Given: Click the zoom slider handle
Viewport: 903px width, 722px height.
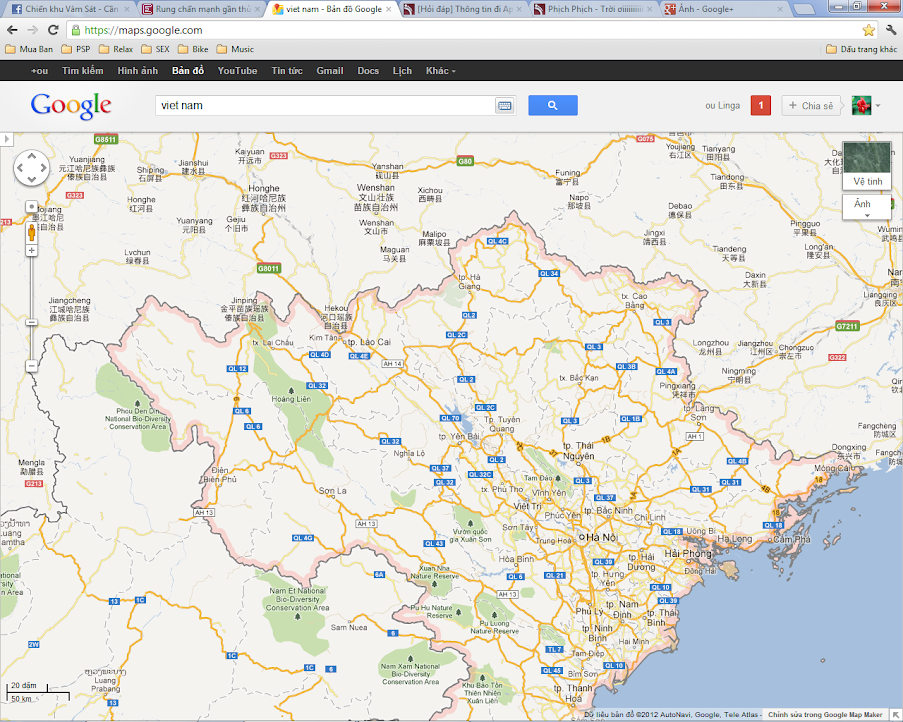Looking at the screenshot, I should tap(32, 322).
